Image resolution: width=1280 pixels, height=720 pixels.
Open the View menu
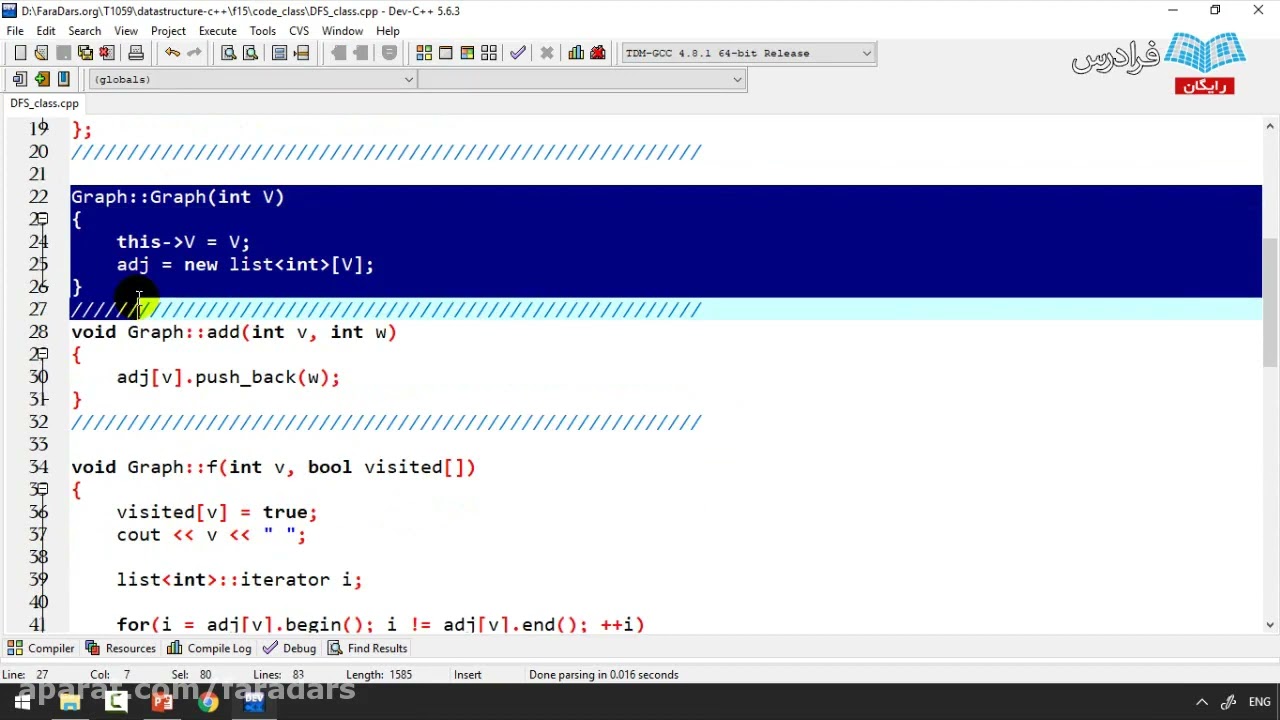pos(126,31)
